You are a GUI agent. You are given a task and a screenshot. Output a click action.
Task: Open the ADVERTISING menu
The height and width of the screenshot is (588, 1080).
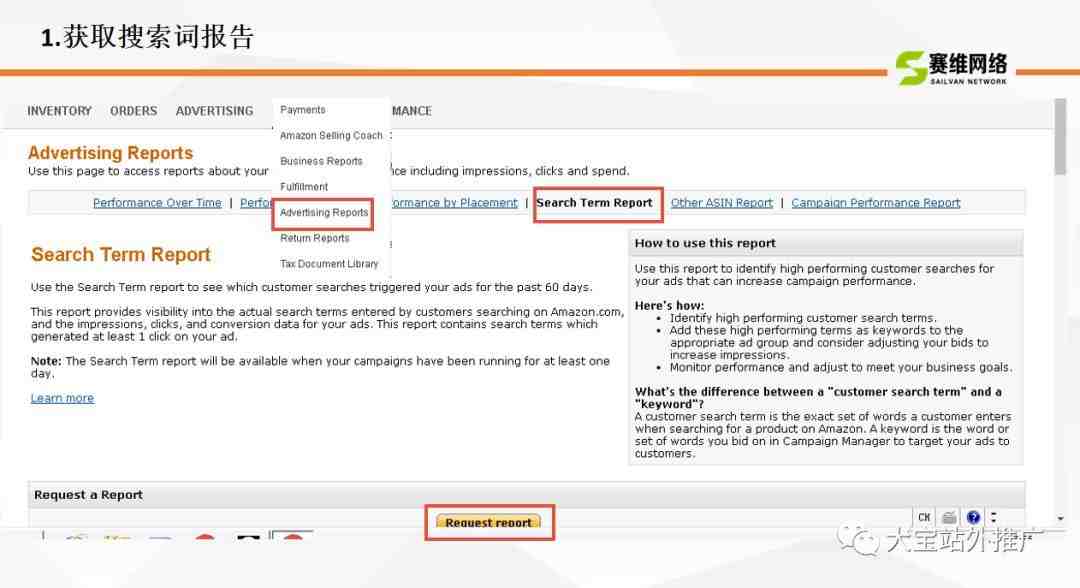click(214, 111)
